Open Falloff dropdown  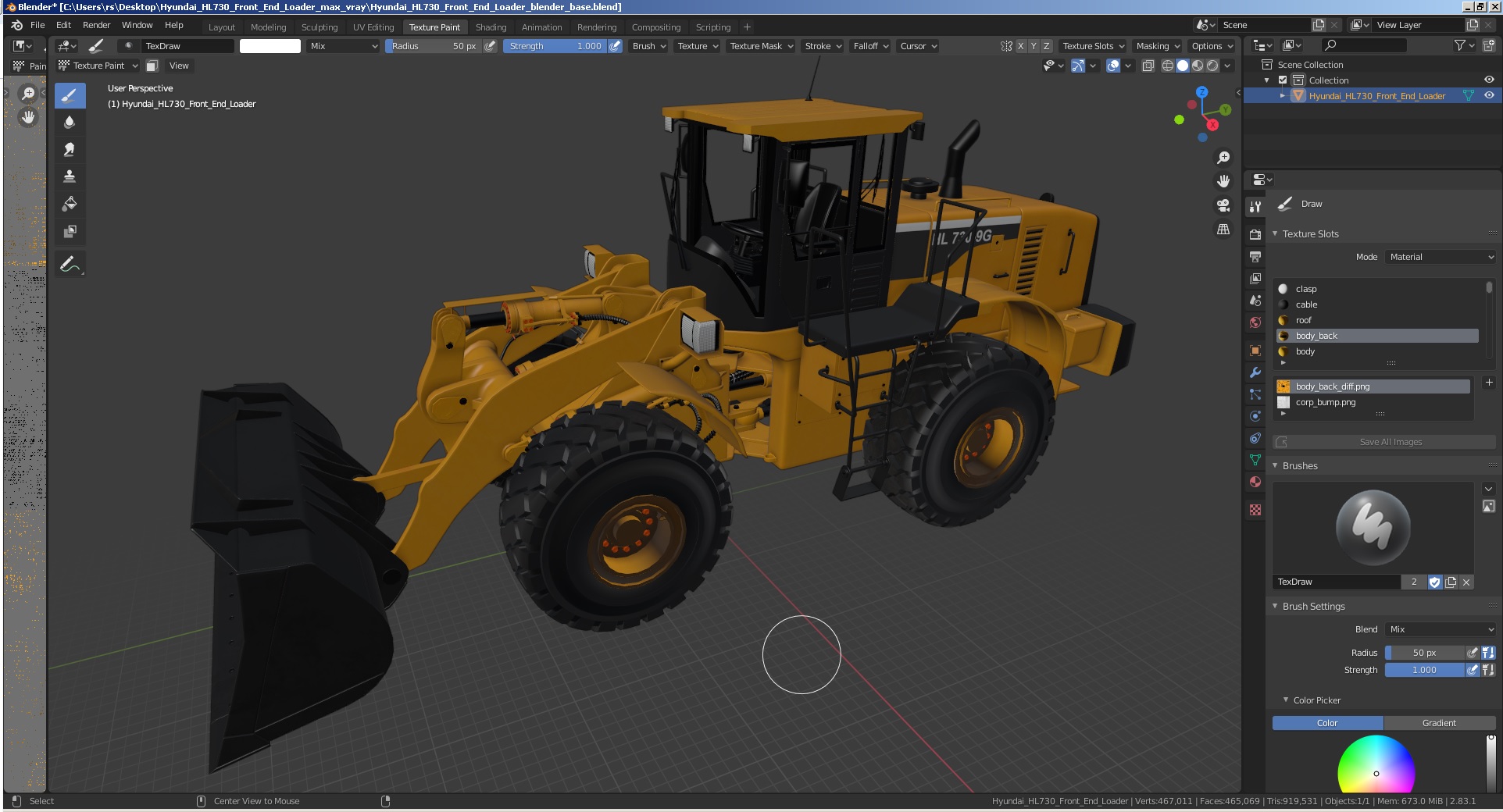coord(871,46)
